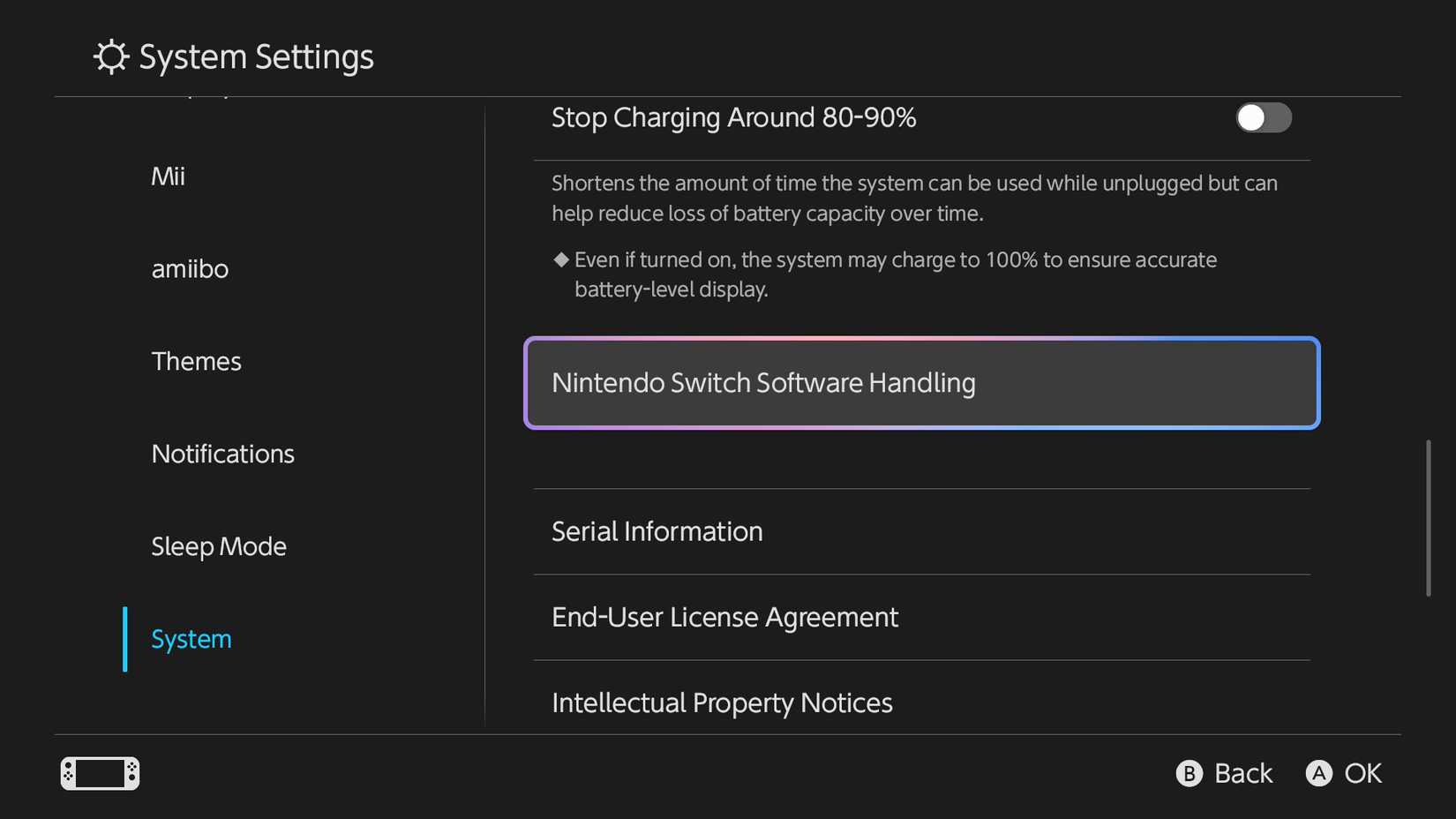Click the A button OK icon
Screen dimensions: 1456x819
[x=1318, y=773]
